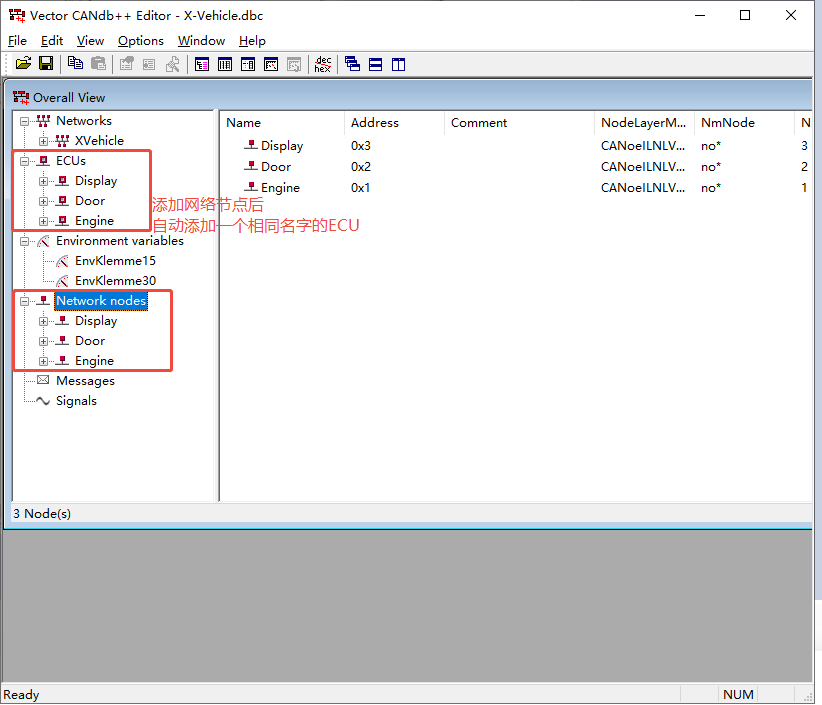
Task: Open the Help menu
Action: tap(252, 40)
